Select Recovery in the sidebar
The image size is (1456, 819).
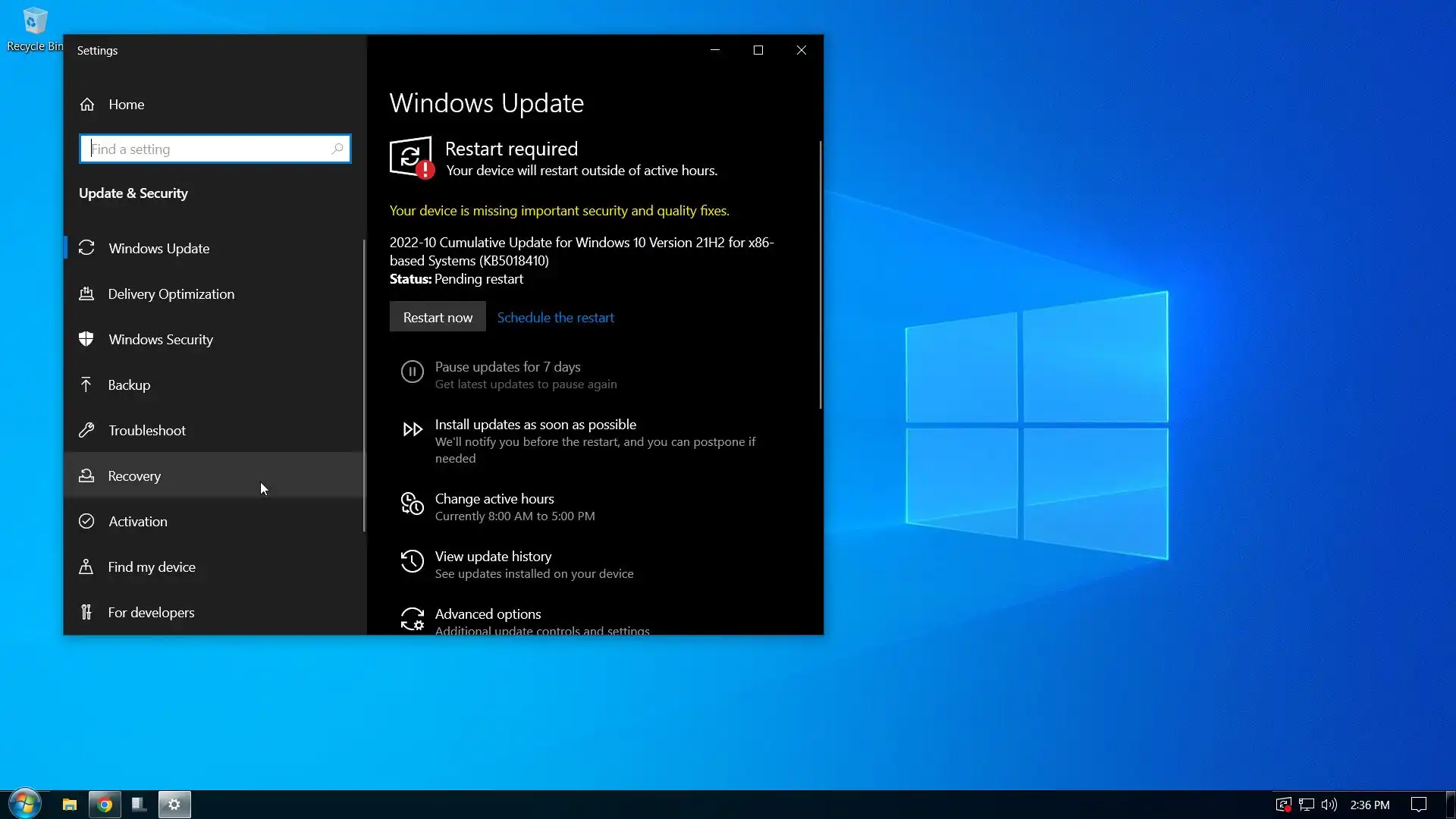(x=134, y=475)
